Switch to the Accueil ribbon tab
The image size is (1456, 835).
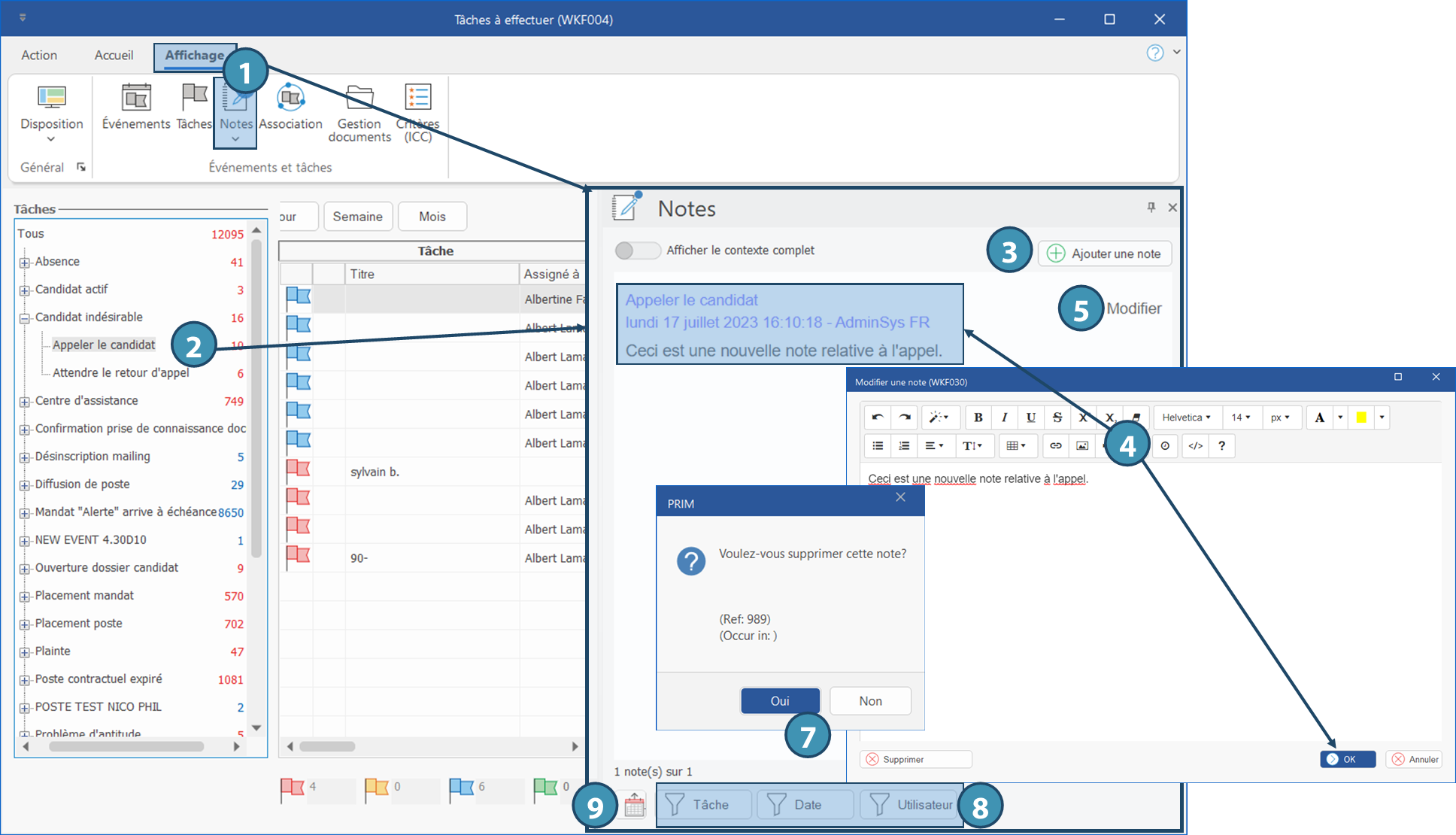coord(114,55)
